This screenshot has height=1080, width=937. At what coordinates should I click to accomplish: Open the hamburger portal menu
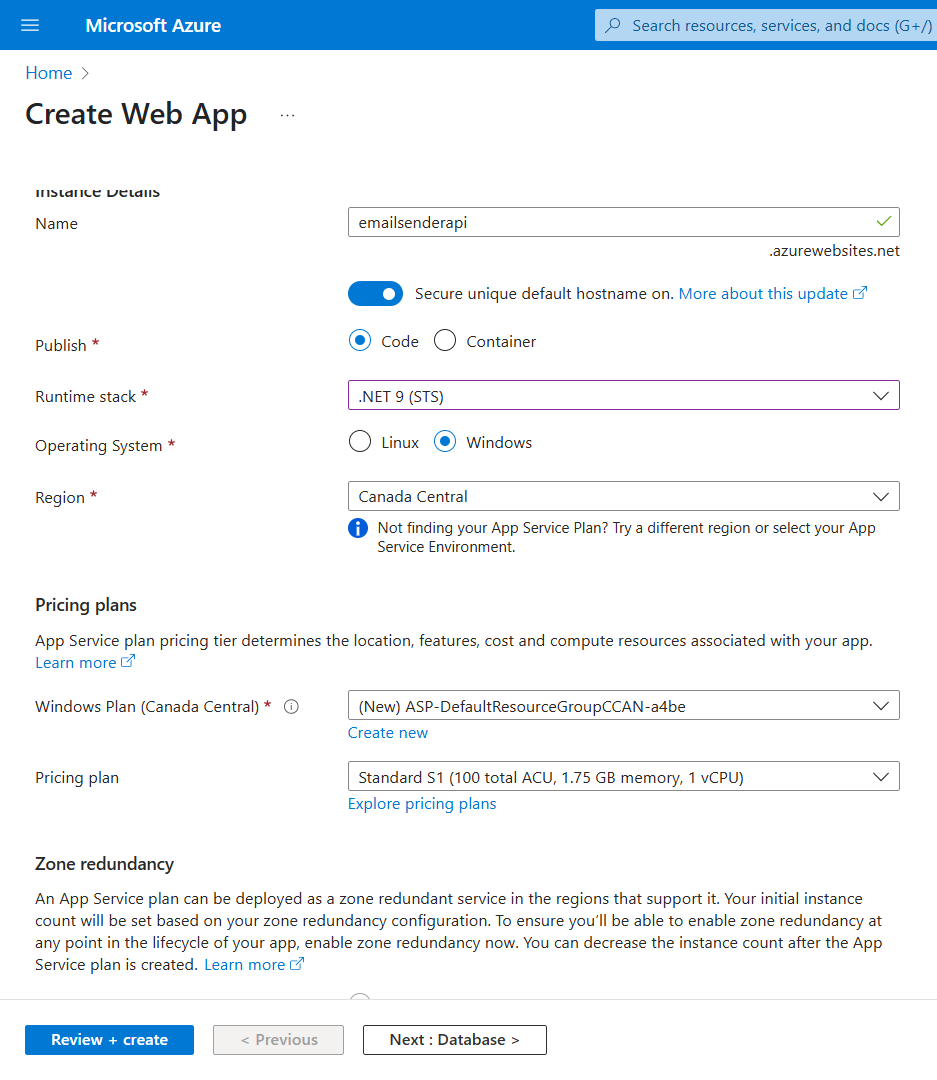pos(30,25)
